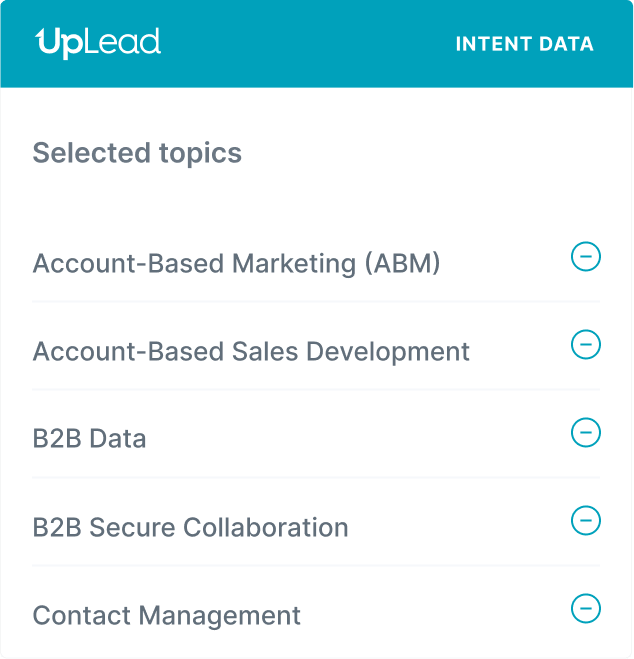Deselect B2B Secure Collaboration via its minus icon
Image resolution: width=634 pixels, height=659 pixels.
(585, 521)
